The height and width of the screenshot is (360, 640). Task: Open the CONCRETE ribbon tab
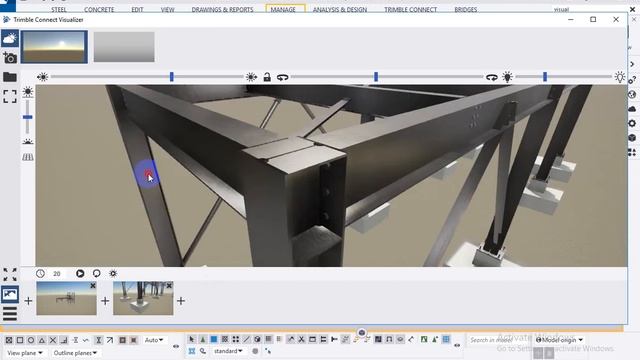click(x=99, y=9)
